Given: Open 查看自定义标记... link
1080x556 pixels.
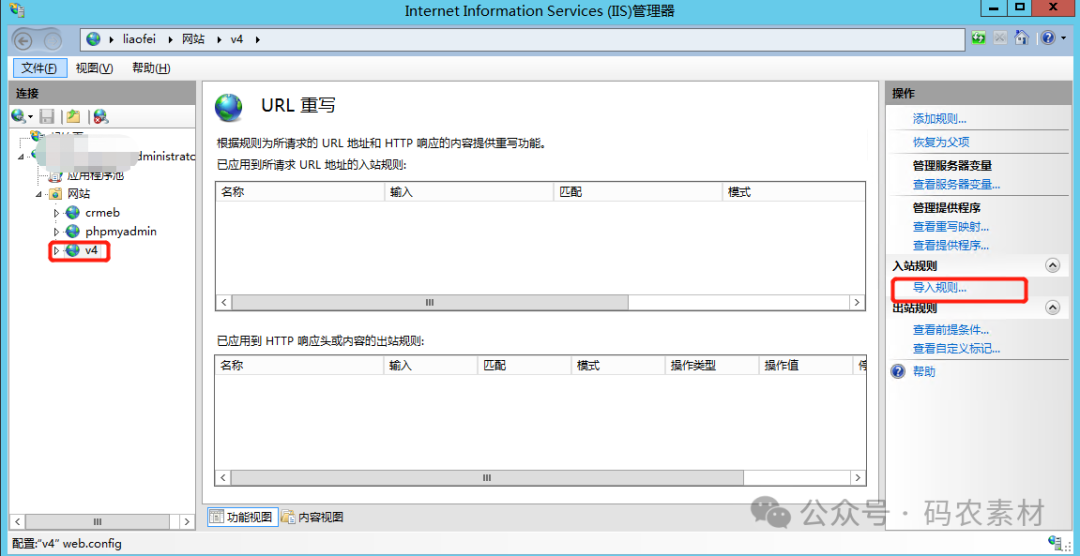Looking at the screenshot, I should (x=957, y=349).
